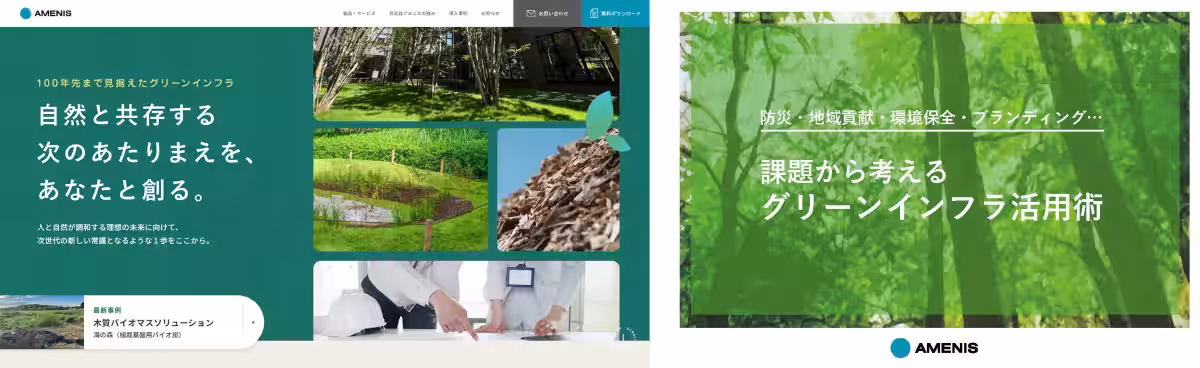Image resolution: width=1200 pixels, height=368 pixels.
Task: Click the 最新事例 field thumbnail image
Action: coord(42,322)
